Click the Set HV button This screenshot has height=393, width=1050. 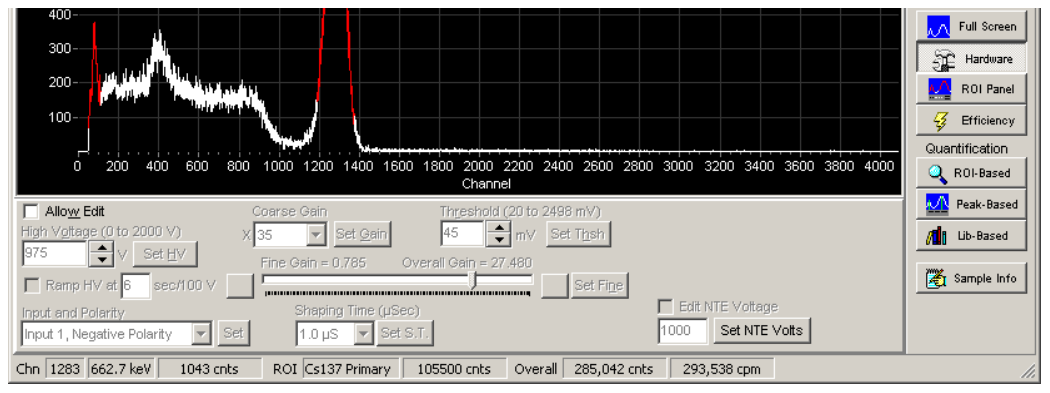point(165,254)
